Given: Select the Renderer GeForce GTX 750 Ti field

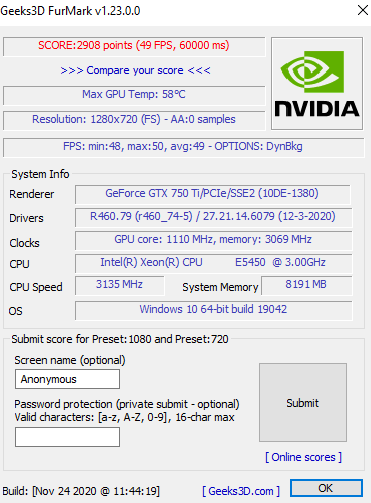Looking at the screenshot, I should coord(213,194).
